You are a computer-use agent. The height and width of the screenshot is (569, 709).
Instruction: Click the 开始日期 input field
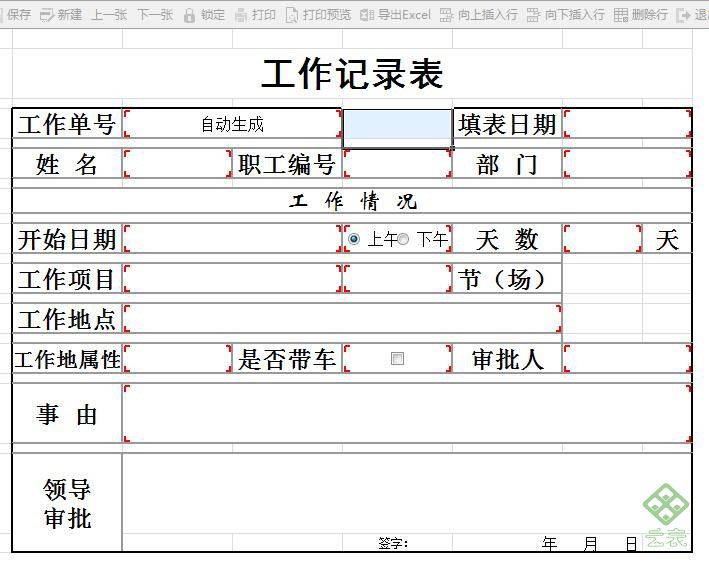pos(232,238)
